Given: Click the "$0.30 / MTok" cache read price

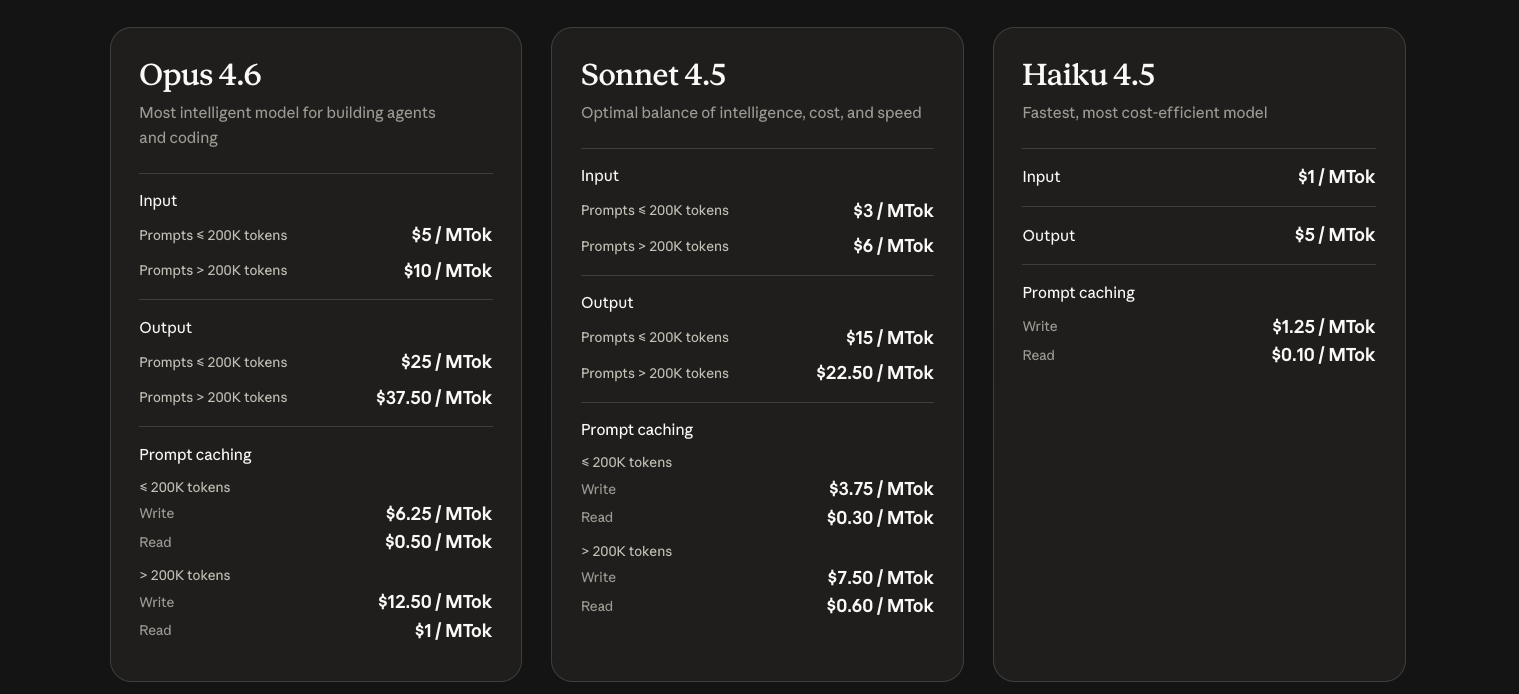Looking at the screenshot, I should (880, 518).
